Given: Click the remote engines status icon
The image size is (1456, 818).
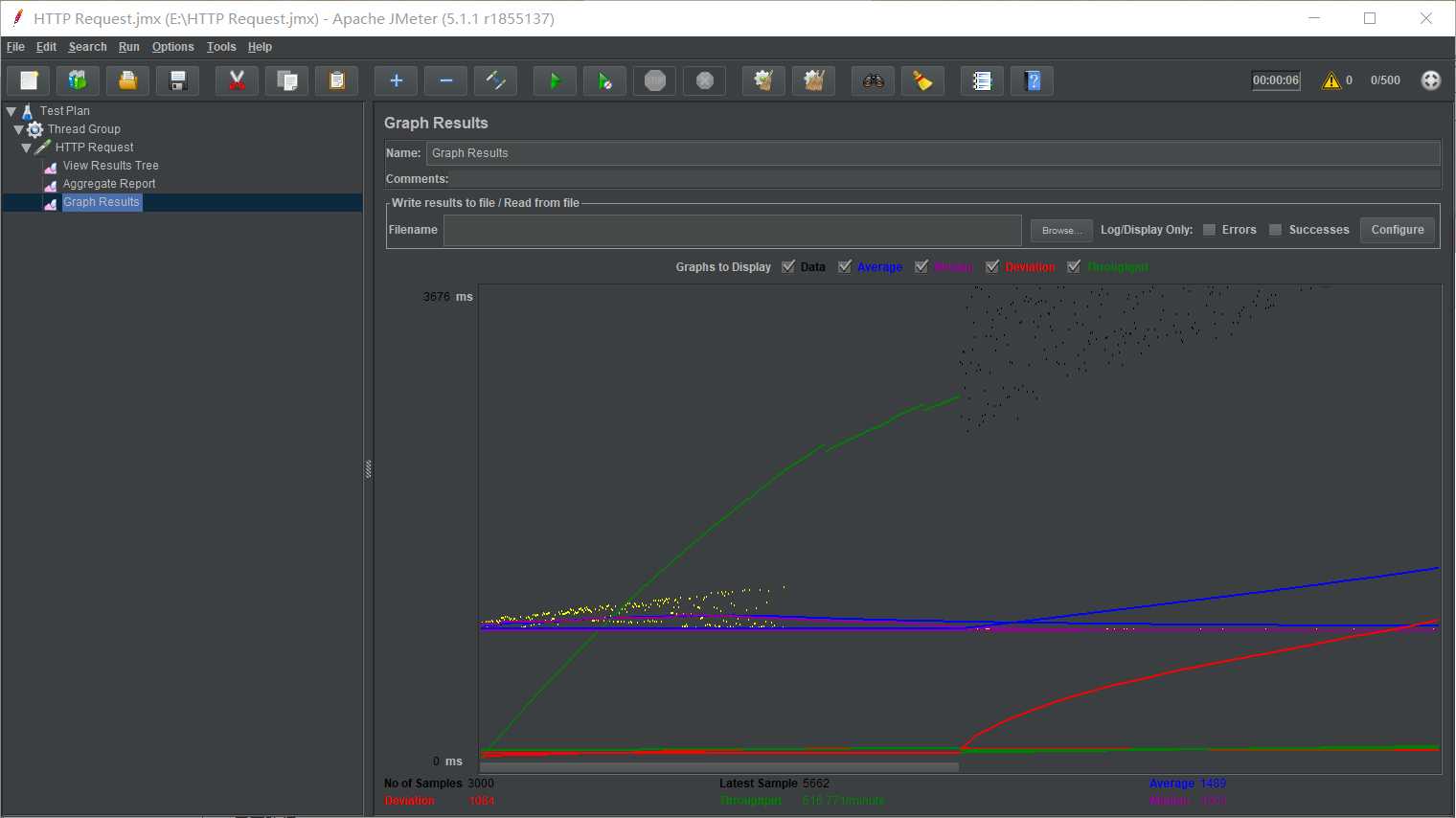Looking at the screenshot, I should point(1431,80).
